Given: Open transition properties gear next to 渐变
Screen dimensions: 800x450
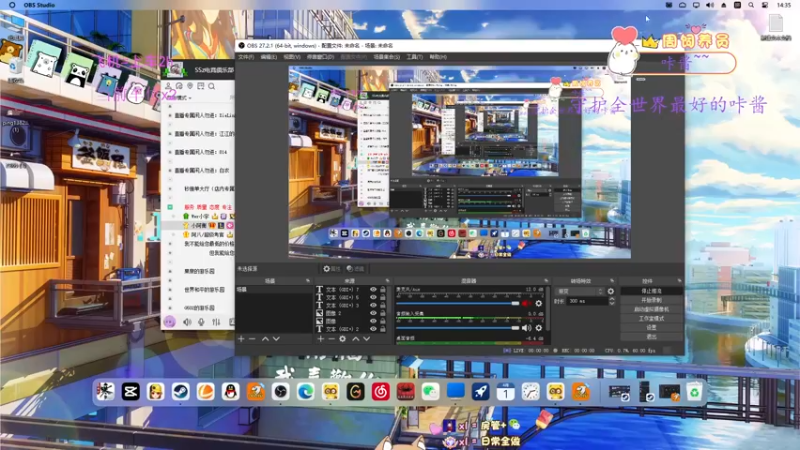Looking at the screenshot, I should pyautogui.click(x=611, y=291).
